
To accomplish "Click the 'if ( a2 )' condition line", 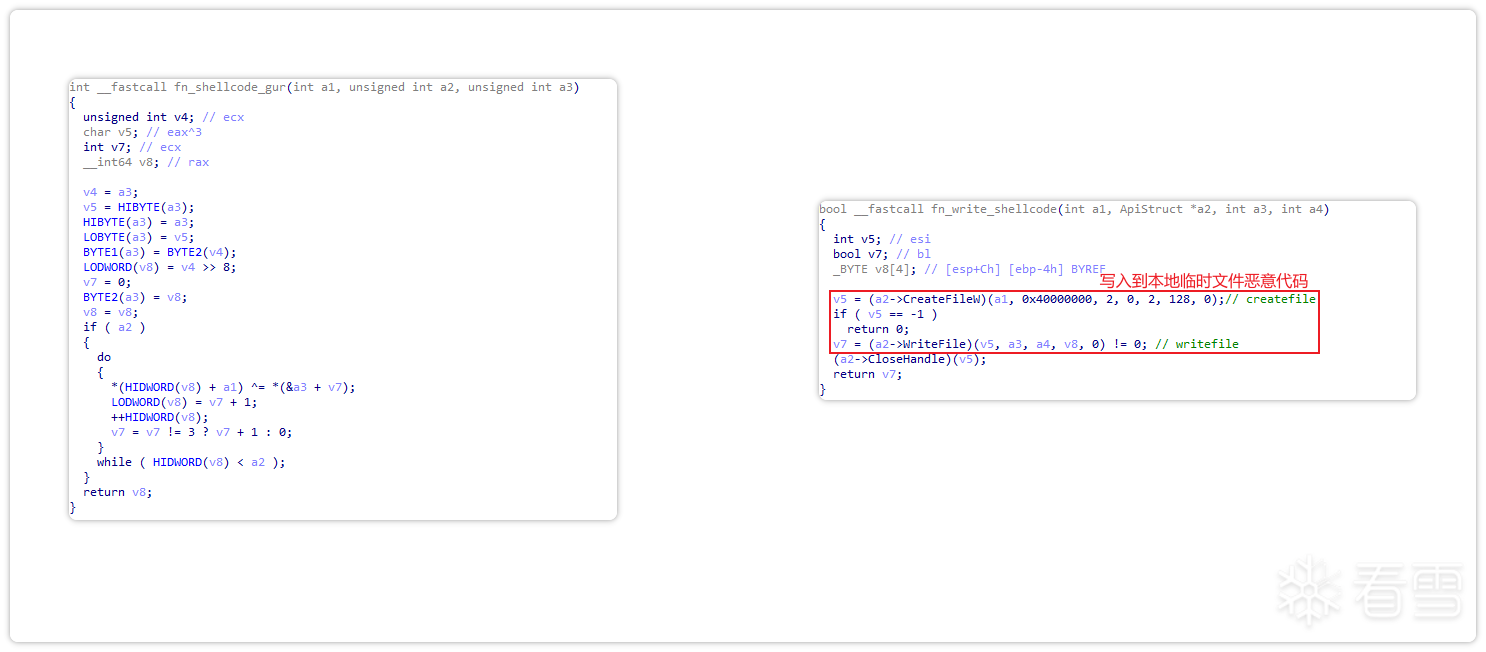I will 114,327.
